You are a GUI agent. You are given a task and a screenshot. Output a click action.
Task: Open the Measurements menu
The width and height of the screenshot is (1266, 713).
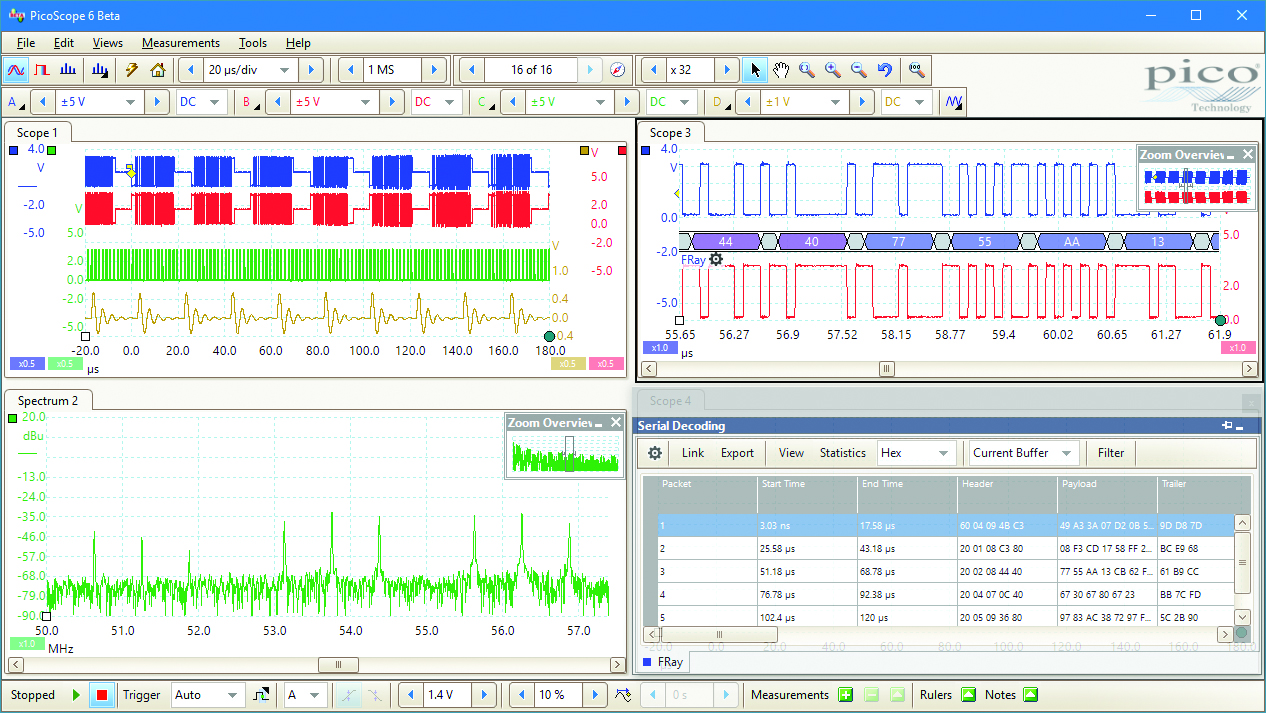(x=181, y=43)
